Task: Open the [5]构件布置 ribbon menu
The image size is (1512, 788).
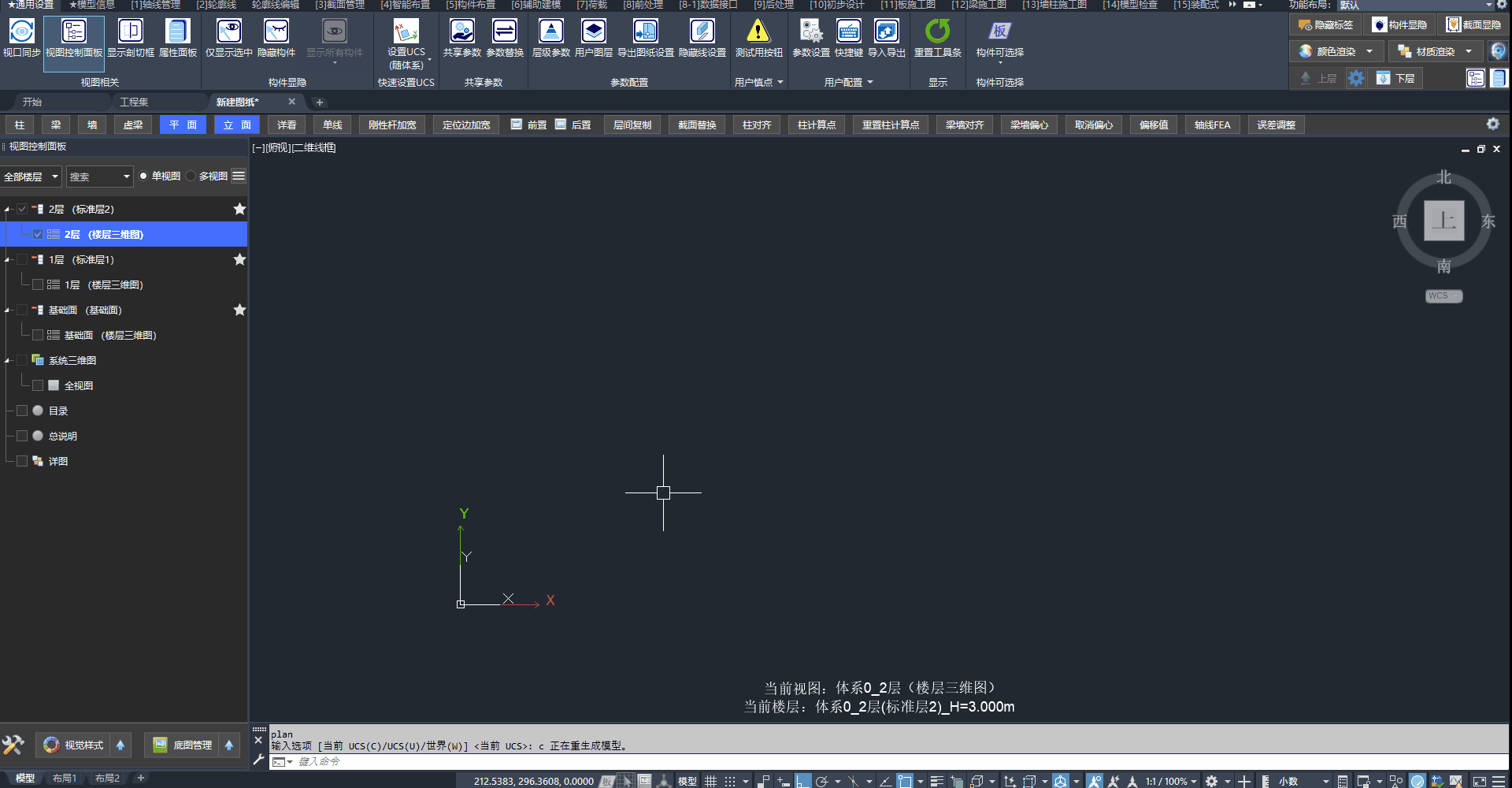Action: point(470,5)
